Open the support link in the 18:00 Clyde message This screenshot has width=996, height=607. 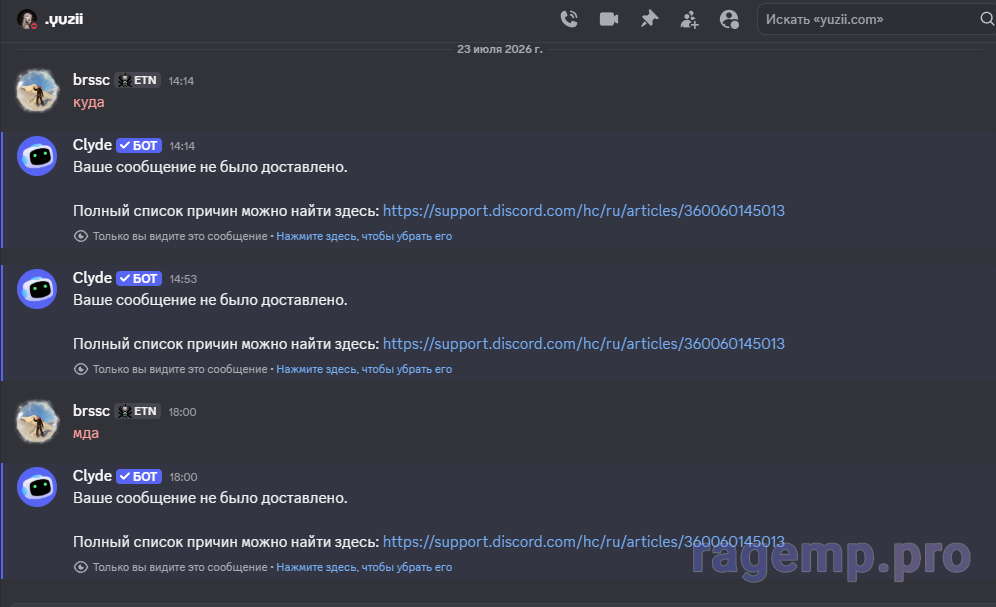pyautogui.click(x=584, y=542)
